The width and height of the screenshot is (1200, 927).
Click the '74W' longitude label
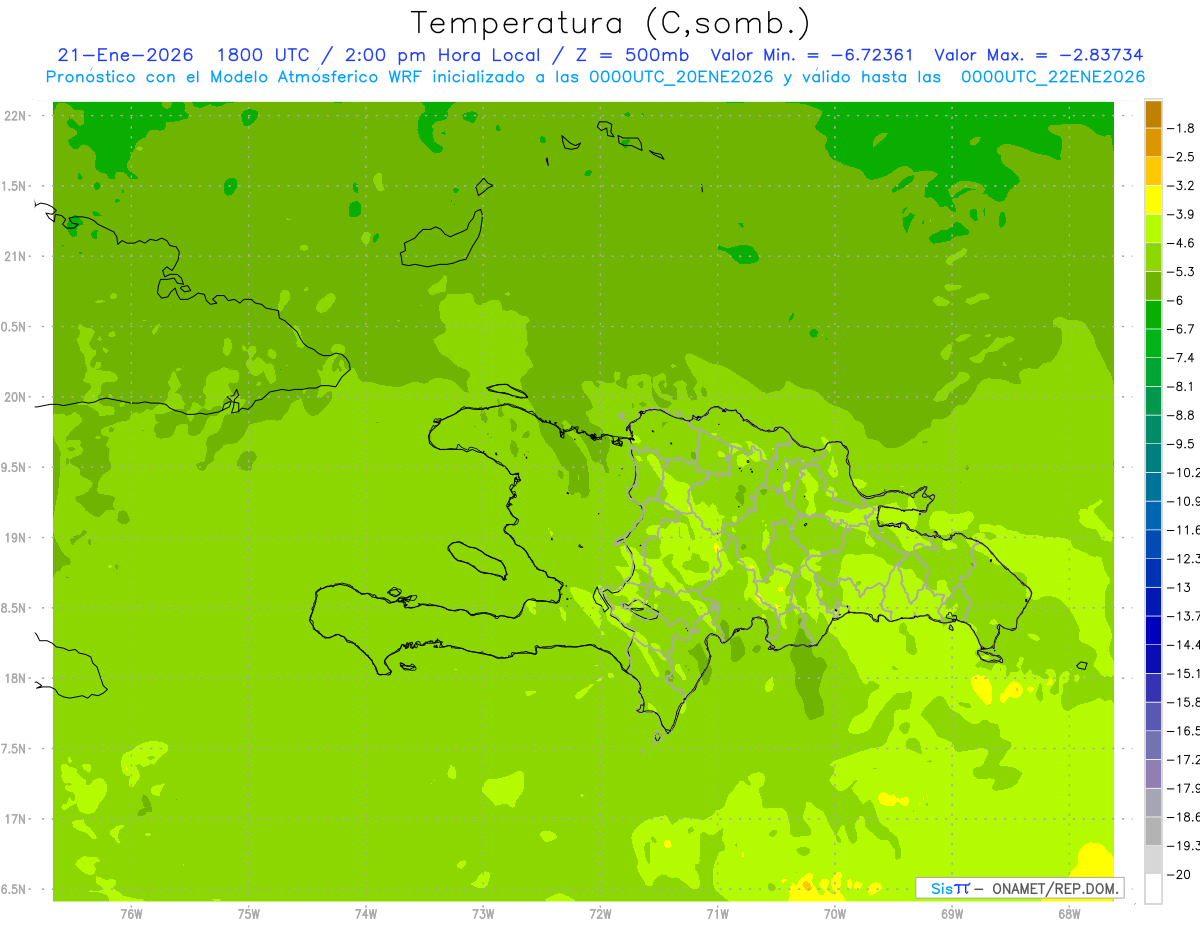point(365,913)
